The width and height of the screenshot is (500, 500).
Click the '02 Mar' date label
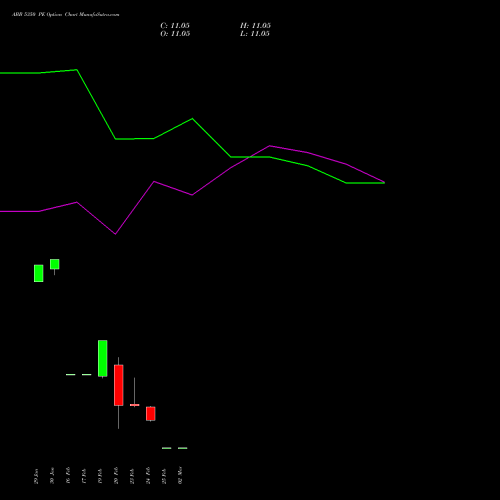point(180,475)
